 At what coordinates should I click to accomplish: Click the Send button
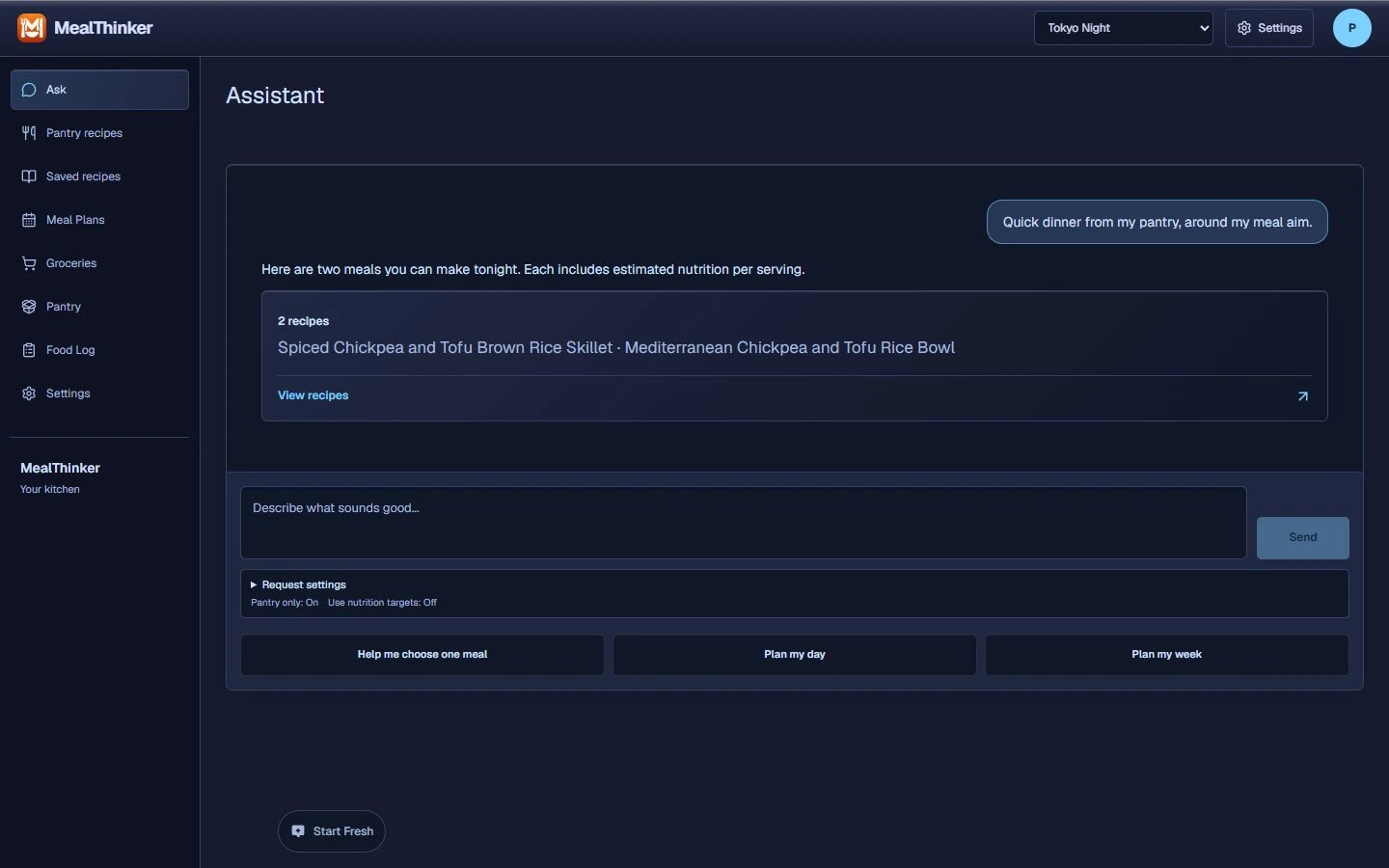click(1302, 537)
